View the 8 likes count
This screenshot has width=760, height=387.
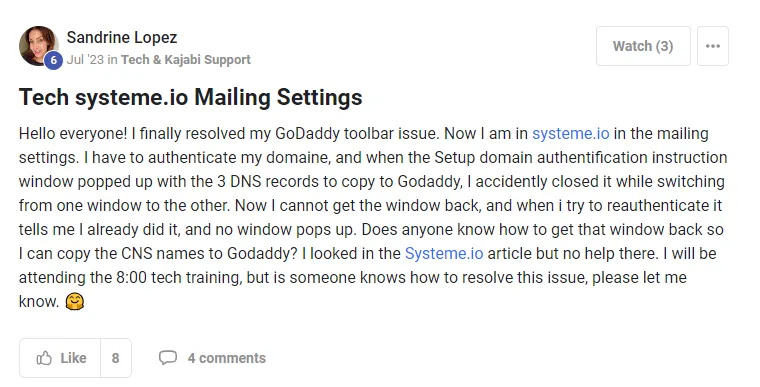[x=115, y=358]
